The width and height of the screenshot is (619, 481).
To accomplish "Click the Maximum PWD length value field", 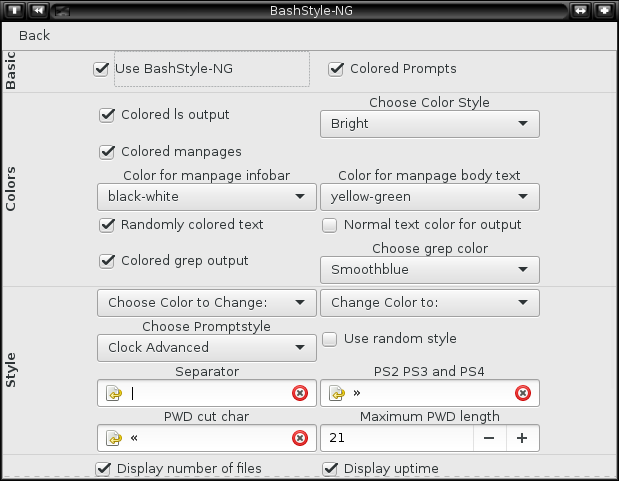I will [x=397, y=438].
